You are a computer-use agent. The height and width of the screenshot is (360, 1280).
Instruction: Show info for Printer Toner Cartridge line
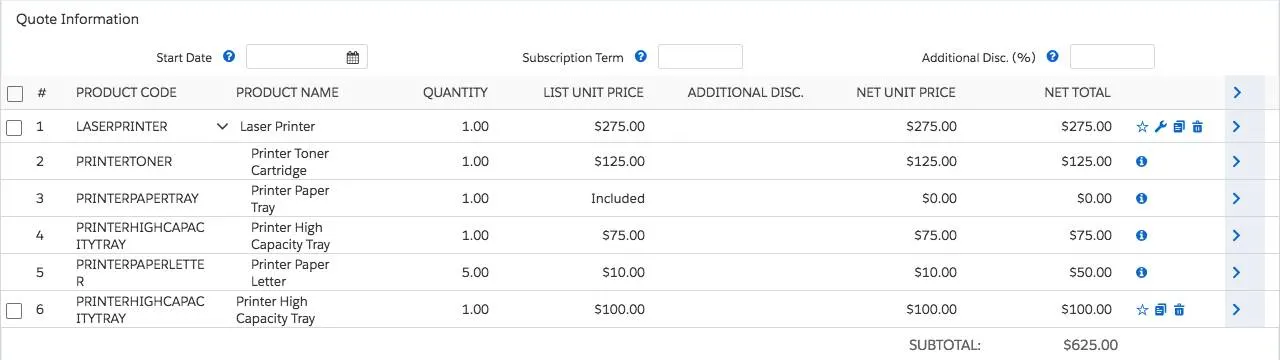click(x=1142, y=161)
